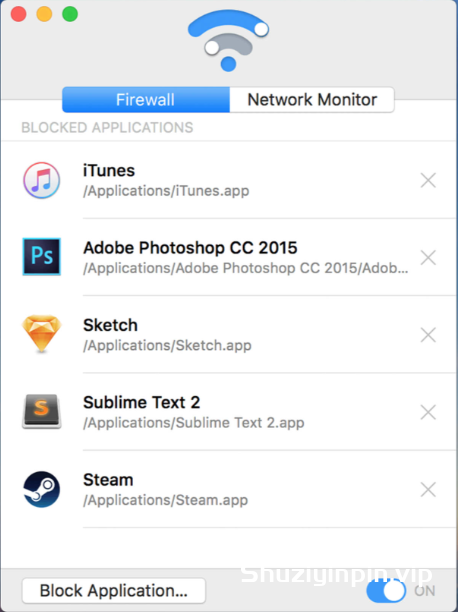The width and height of the screenshot is (458, 612).
Task: Click the blue Wi-Fi logo at top
Action: pos(228,41)
